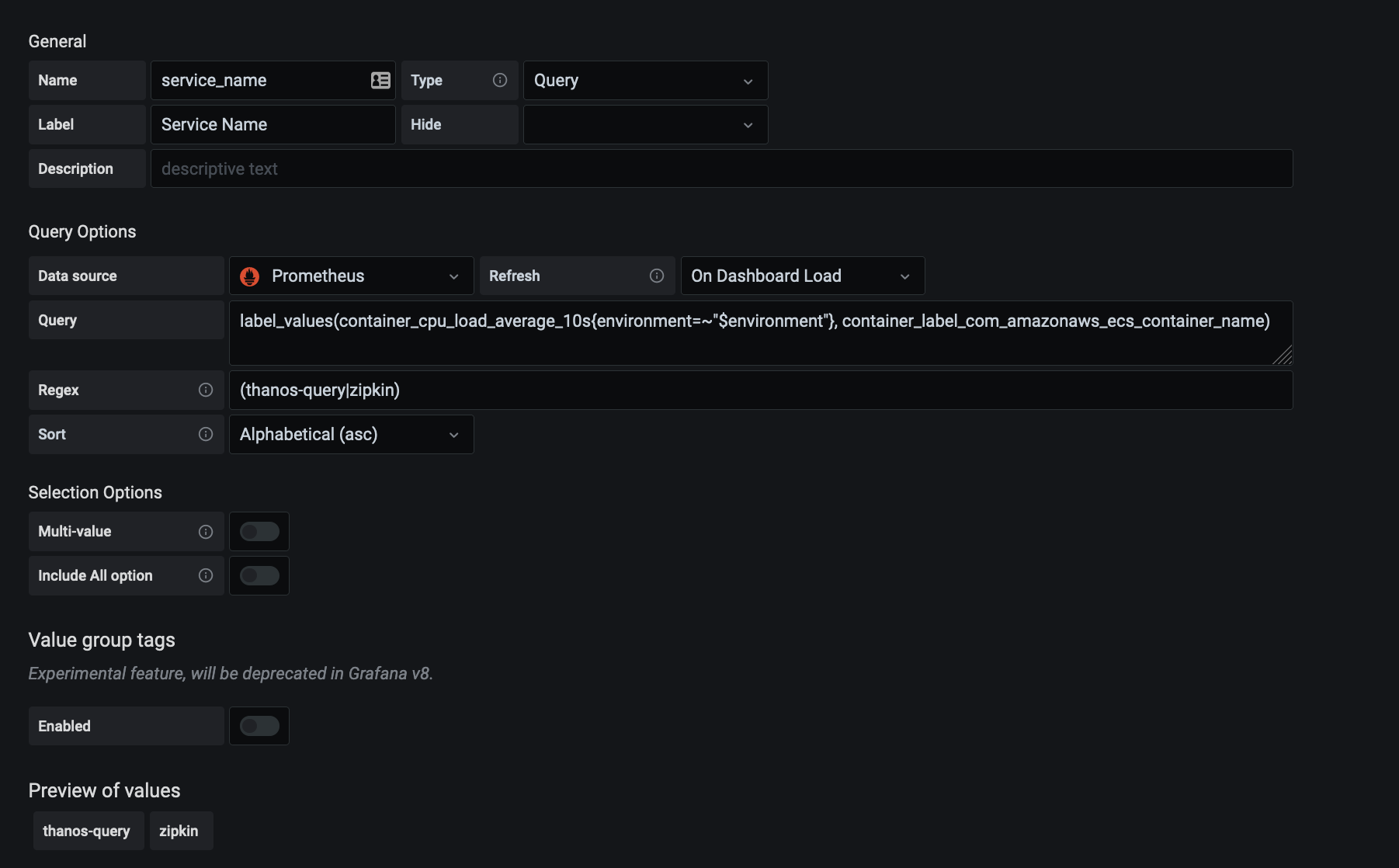Screen dimensions: 1399x868
Task: Click the Regex field with thanos-query|zipkin
Action: point(761,390)
